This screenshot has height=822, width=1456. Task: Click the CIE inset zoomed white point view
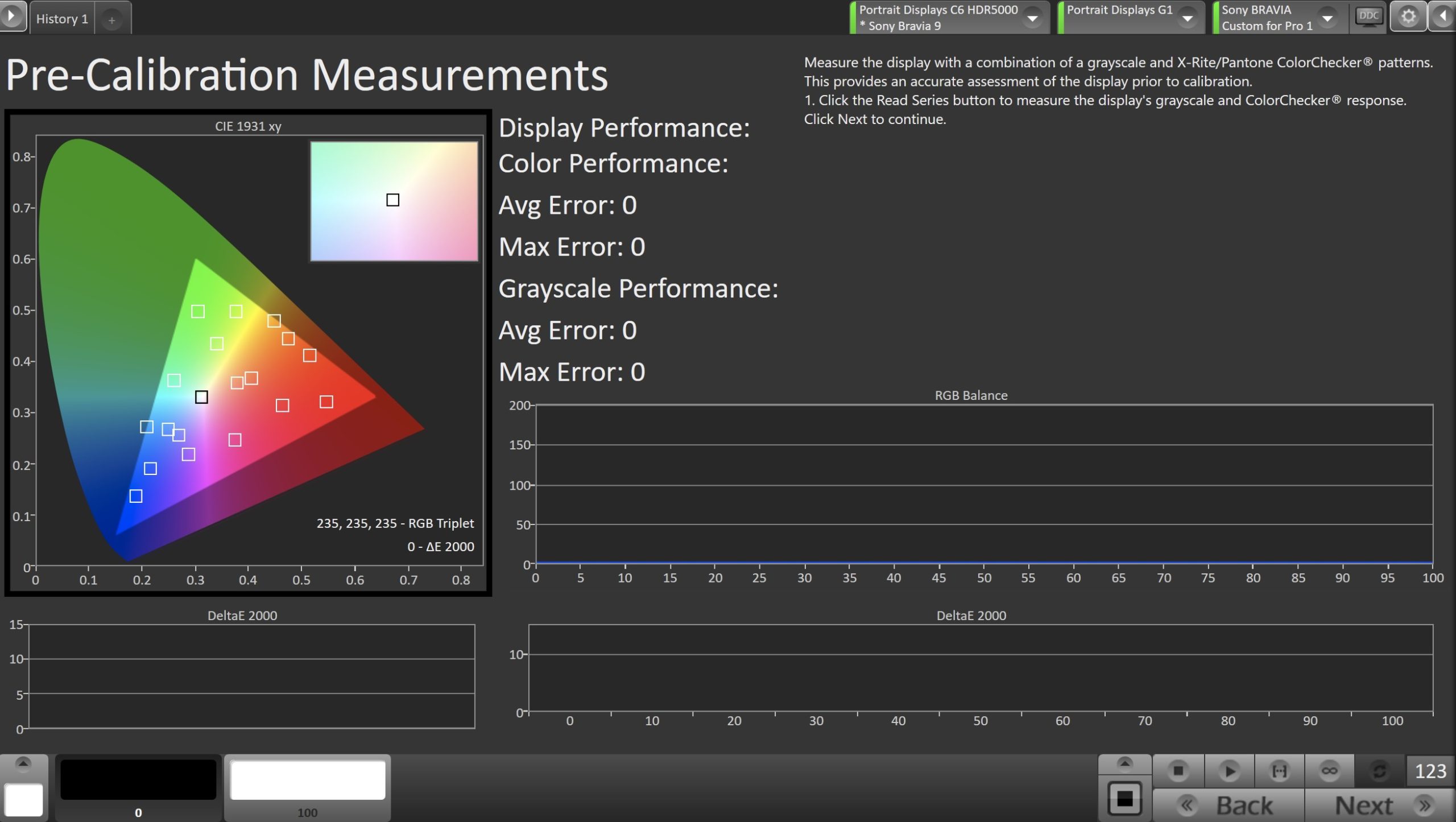394,201
